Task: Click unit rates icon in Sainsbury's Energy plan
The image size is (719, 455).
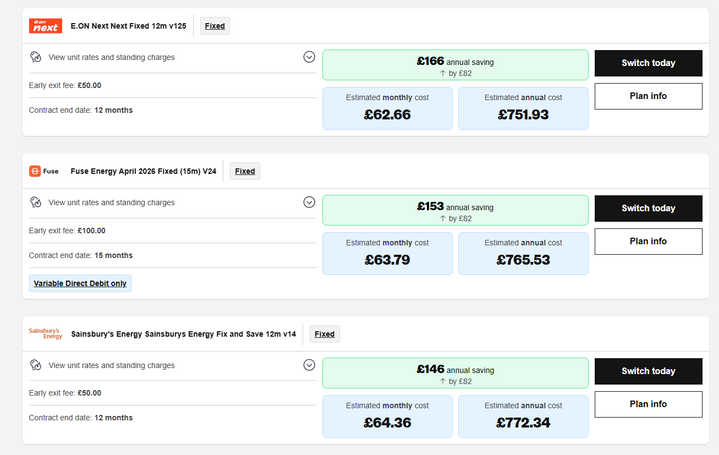Action: click(35, 365)
